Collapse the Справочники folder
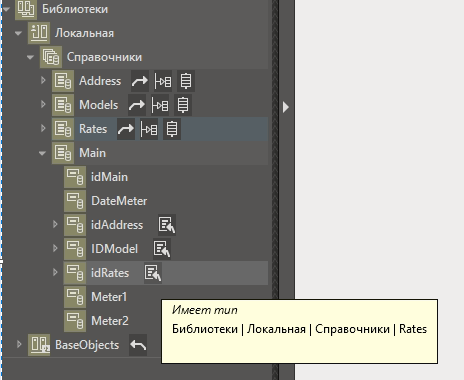464x380 pixels. (30, 57)
